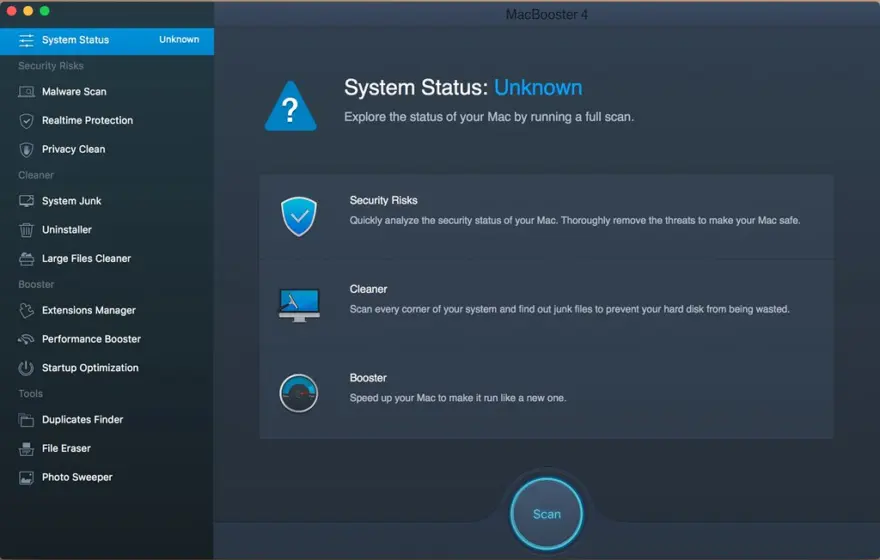
Task: Click the Security Risks blue shield checkmark icon
Action: (x=299, y=216)
